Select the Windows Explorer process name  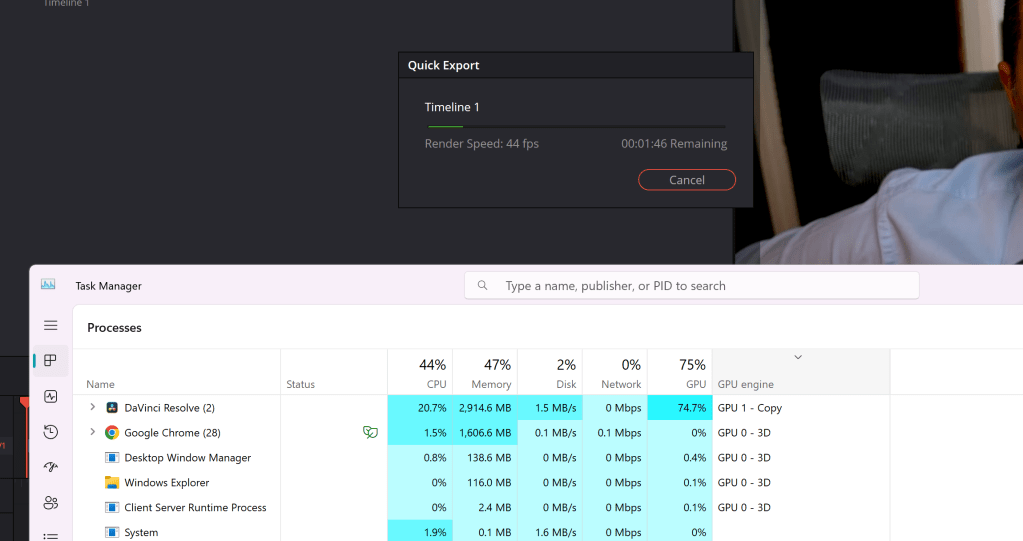coord(167,482)
